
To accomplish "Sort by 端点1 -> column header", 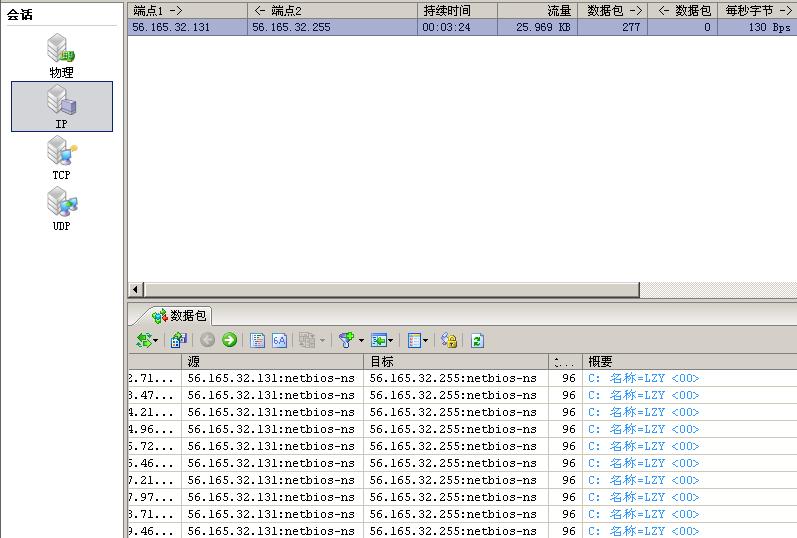I will click(188, 11).
